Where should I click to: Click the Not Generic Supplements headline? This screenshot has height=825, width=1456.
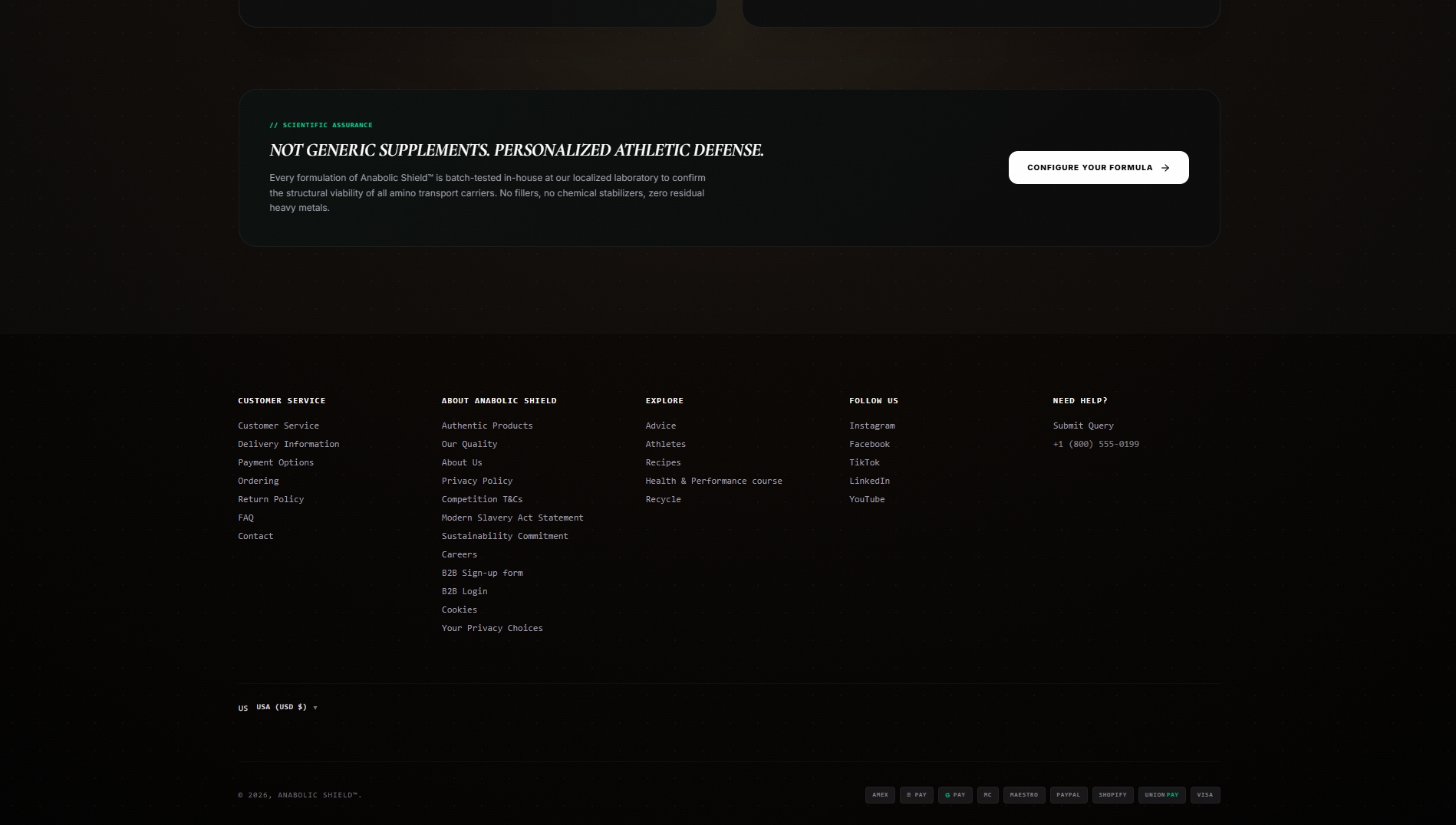click(516, 150)
